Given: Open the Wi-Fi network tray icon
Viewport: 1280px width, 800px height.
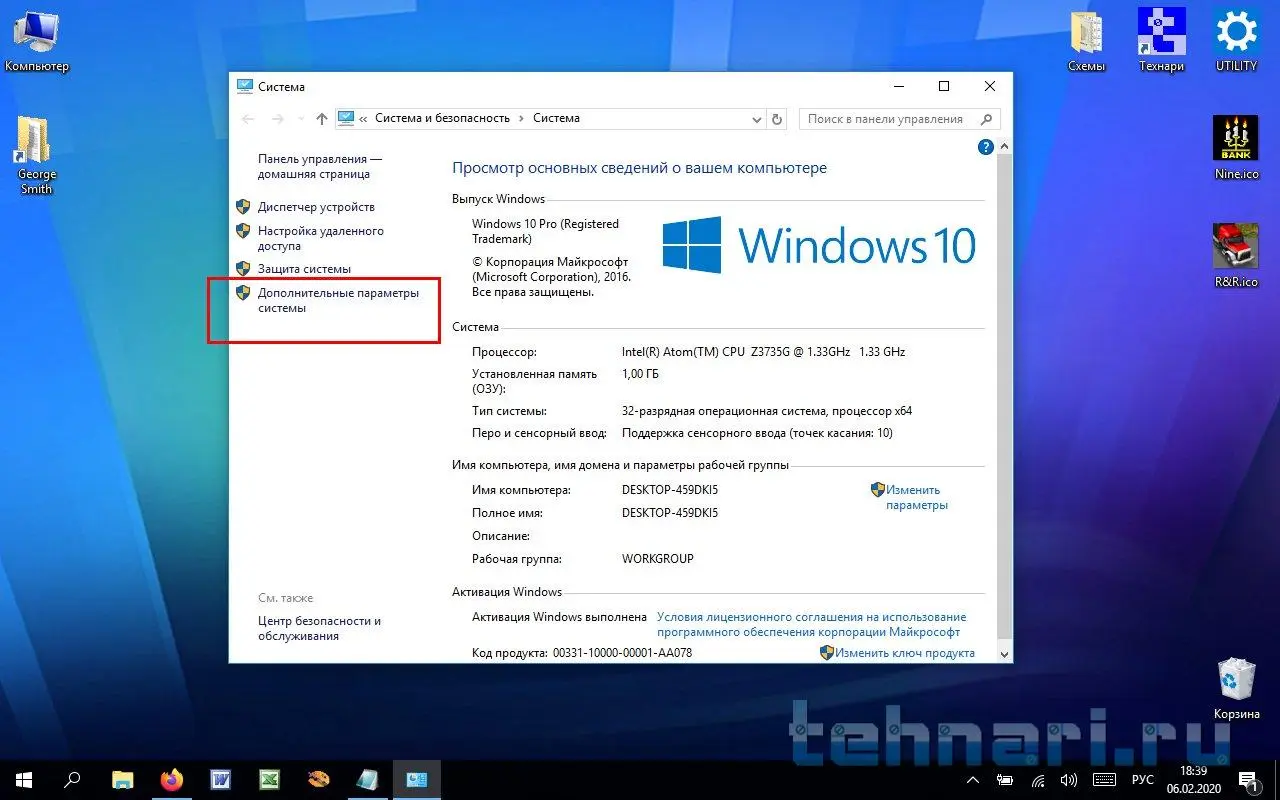Looking at the screenshot, I should (1039, 780).
